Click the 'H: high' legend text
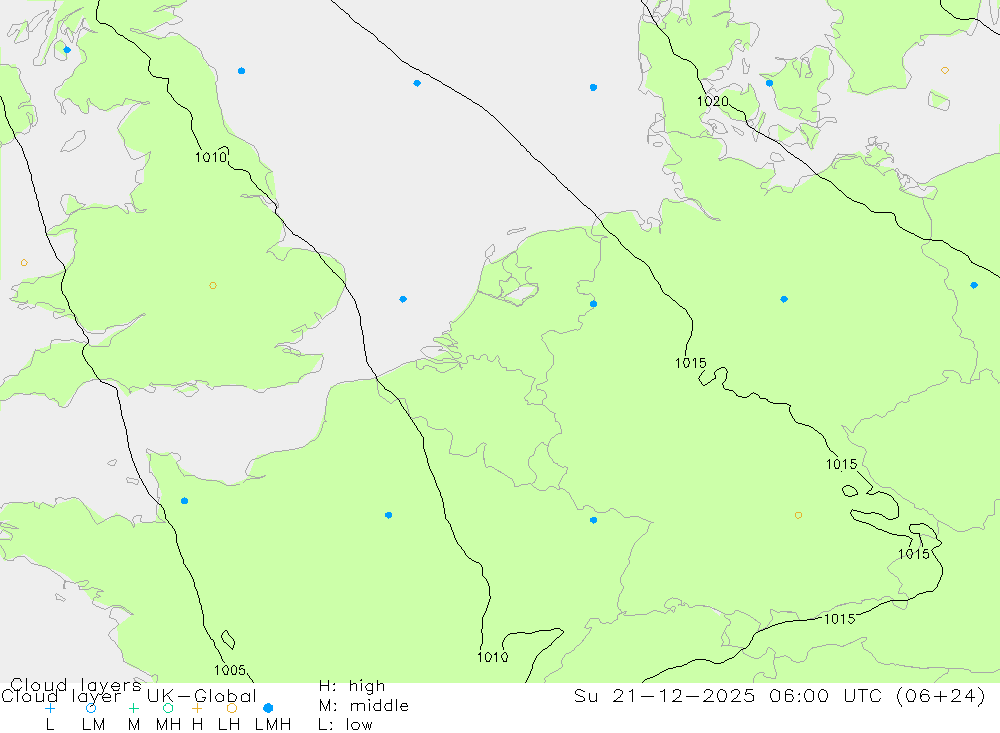Viewport: 1000px width, 733px height. pyautogui.click(x=352, y=686)
